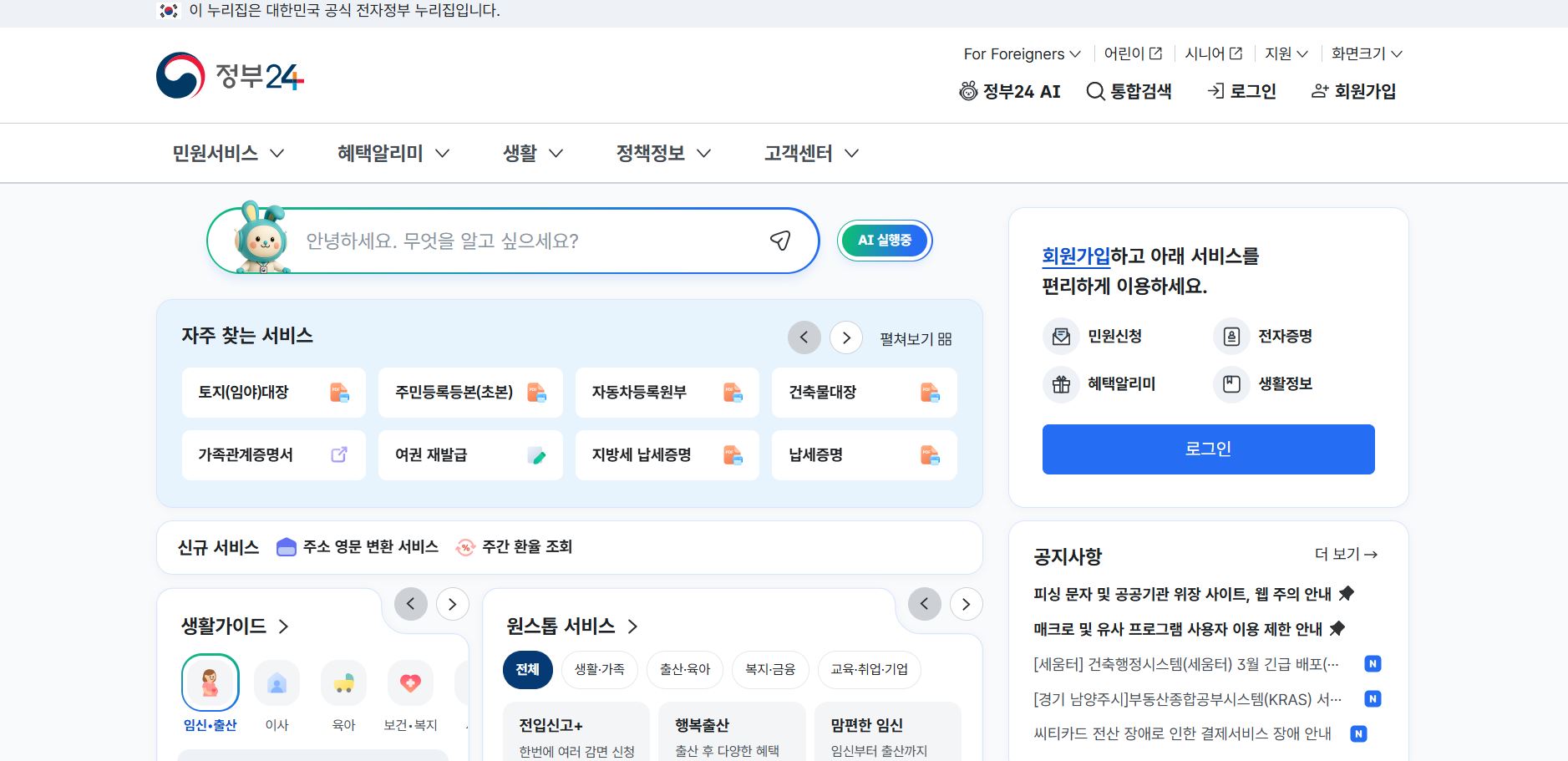Open 건축물대장 service
1568x761 pixels.
(865, 393)
